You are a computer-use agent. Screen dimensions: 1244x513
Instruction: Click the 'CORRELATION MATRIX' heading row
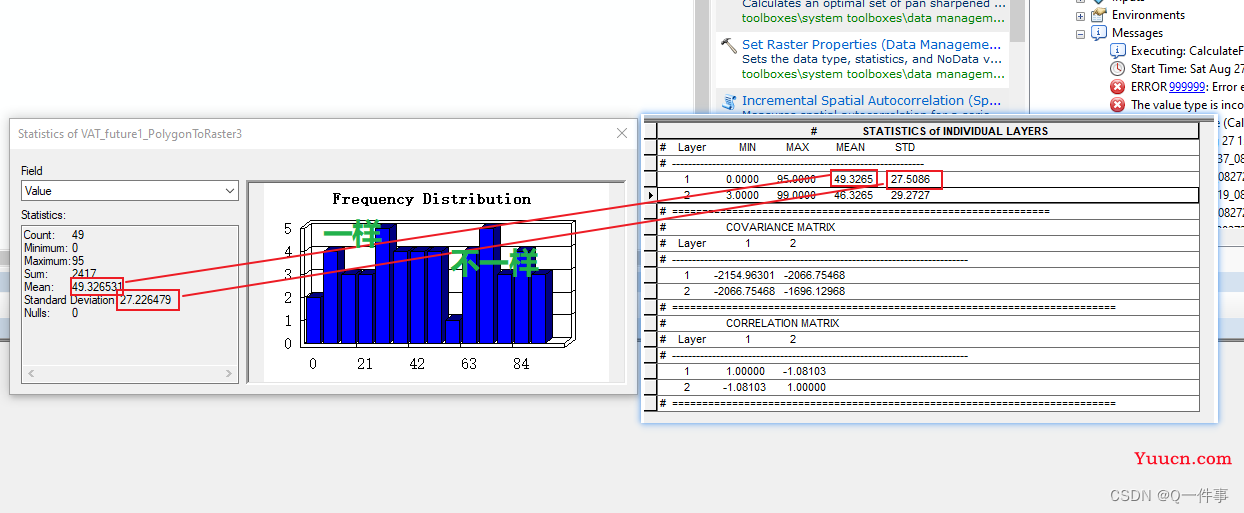pyautogui.click(x=929, y=323)
